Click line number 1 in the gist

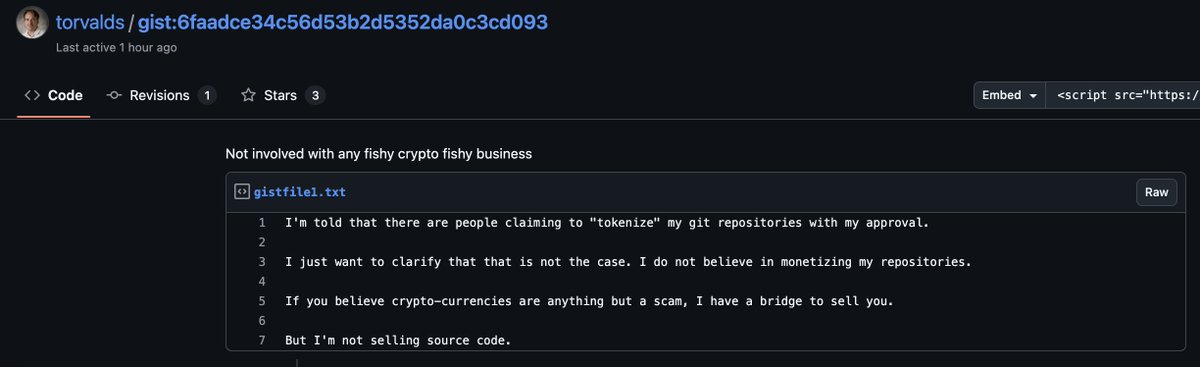point(261,223)
